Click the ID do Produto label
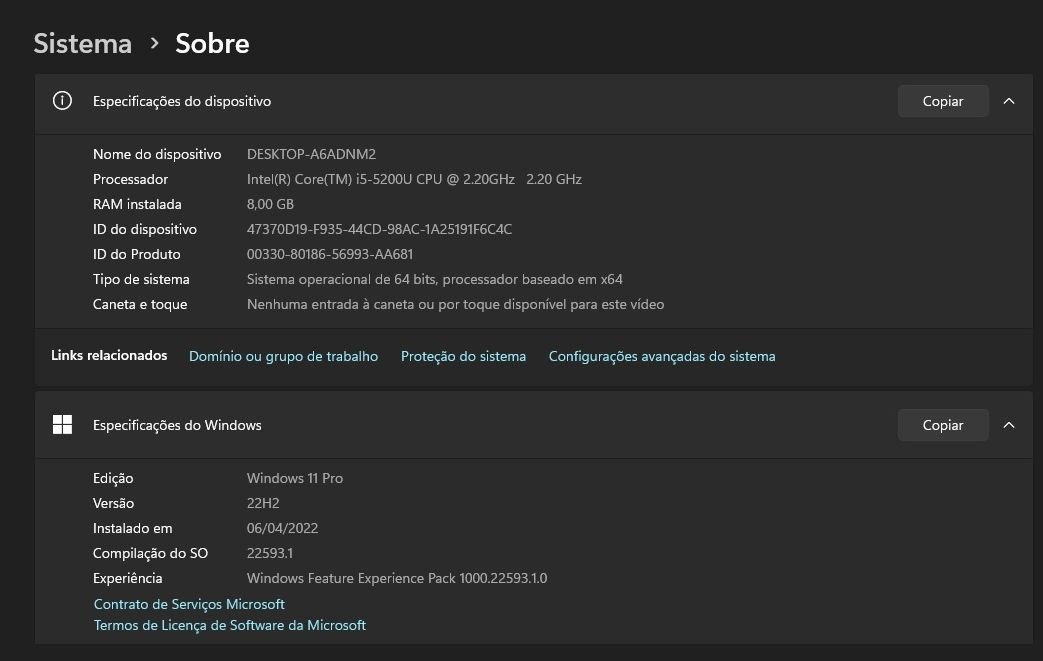This screenshot has height=661, width=1043. tap(136, 255)
